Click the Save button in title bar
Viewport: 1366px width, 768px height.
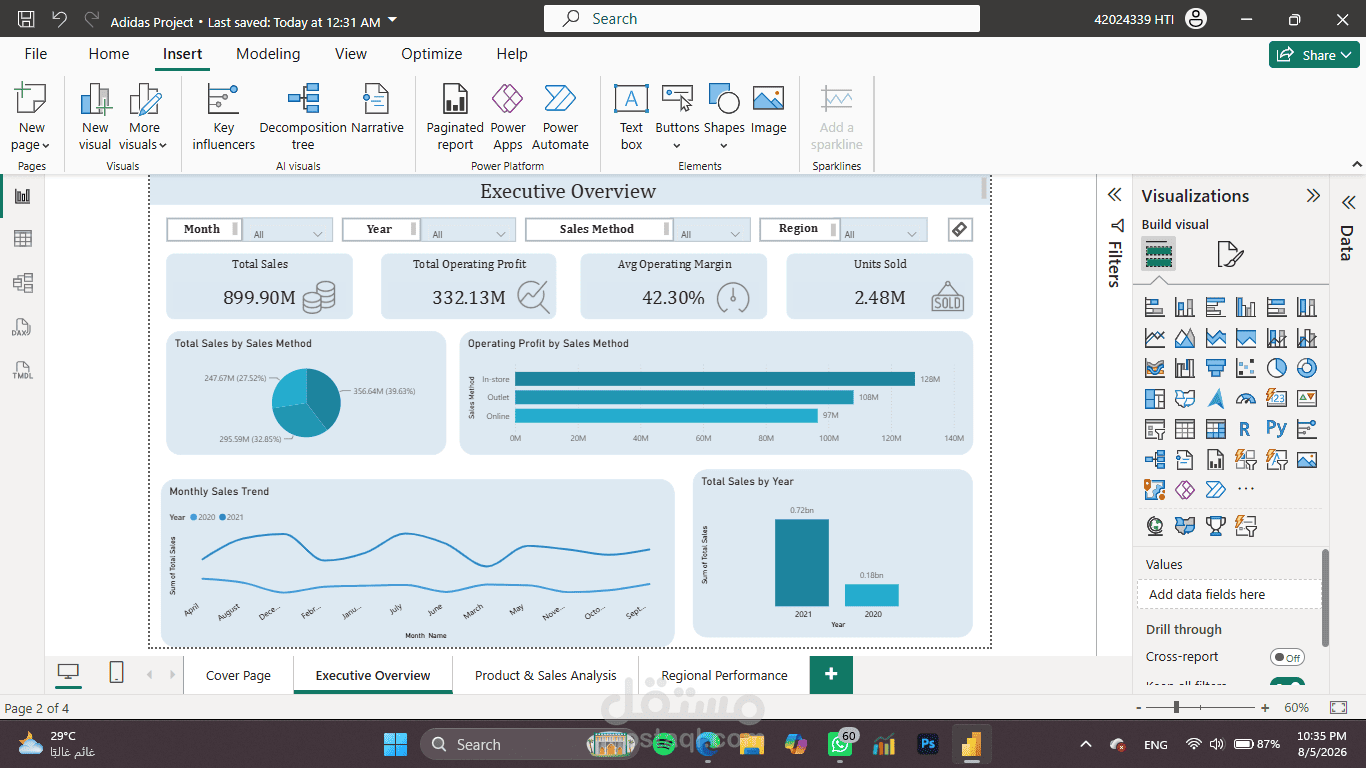tap(26, 20)
